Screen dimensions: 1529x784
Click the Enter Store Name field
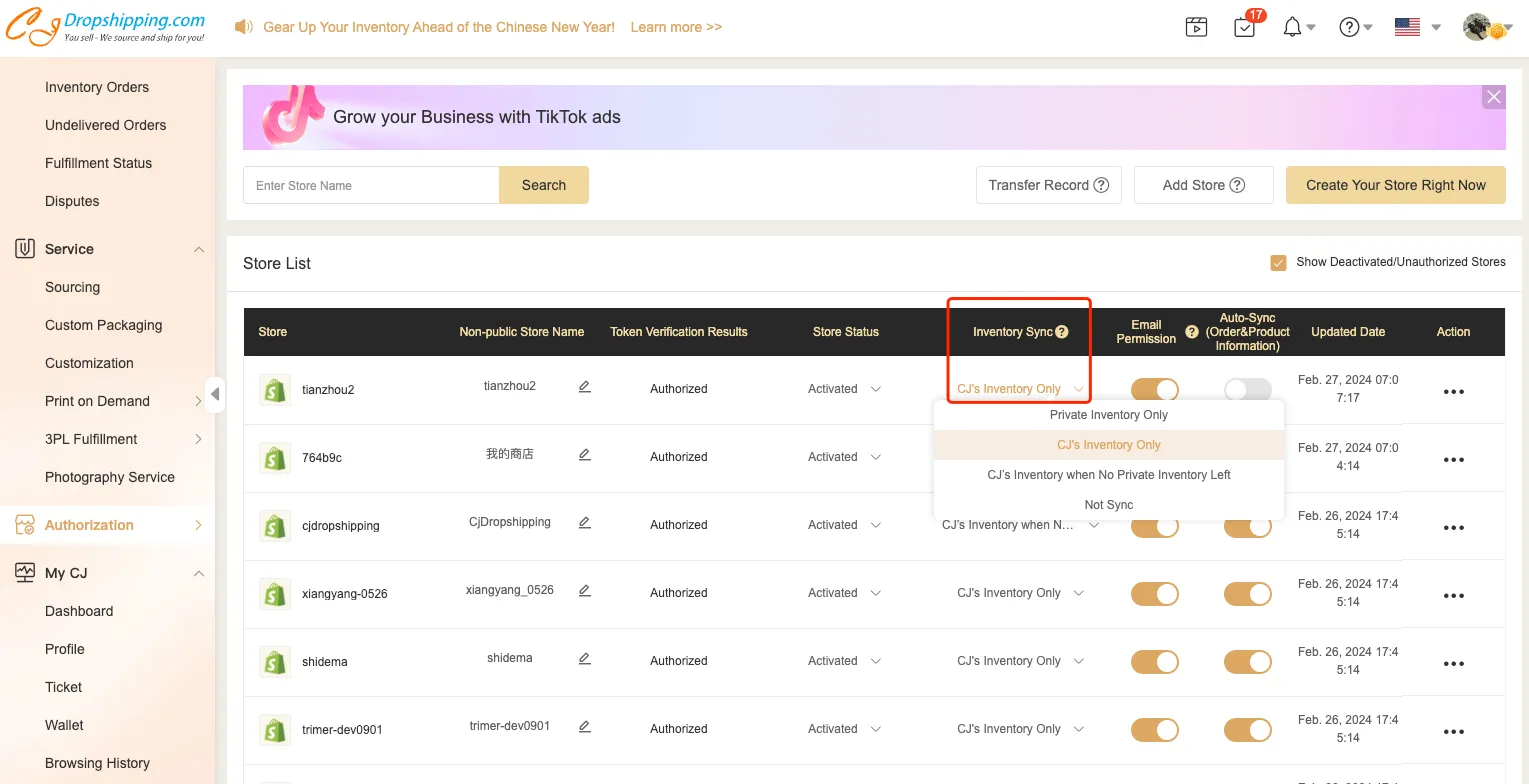(371, 185)
